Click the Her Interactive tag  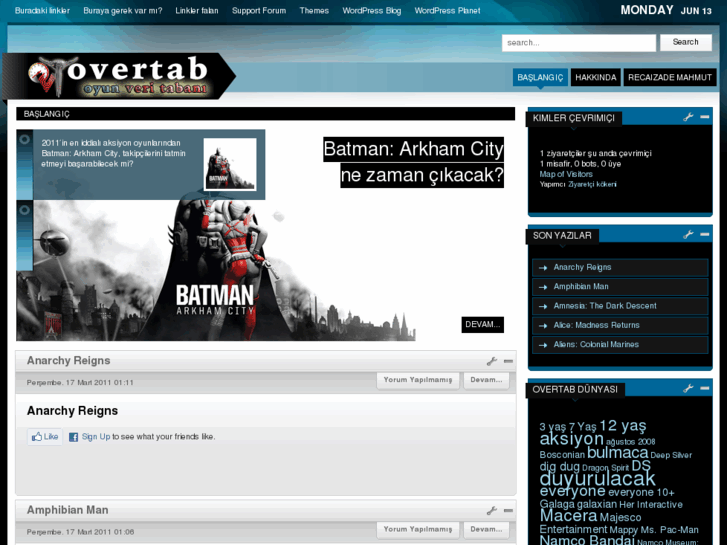(650, 505)
